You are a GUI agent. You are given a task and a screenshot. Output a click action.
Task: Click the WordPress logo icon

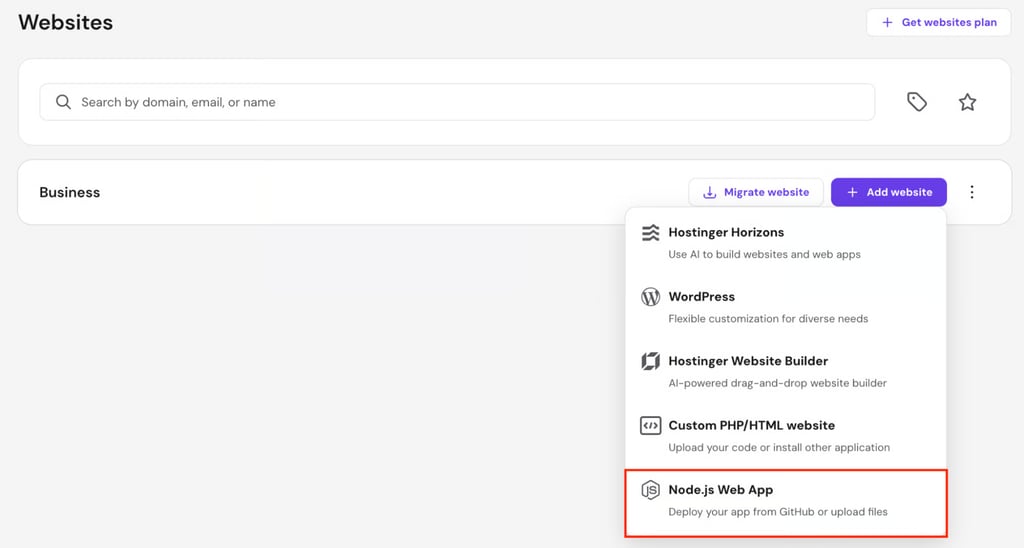point(650,297)
